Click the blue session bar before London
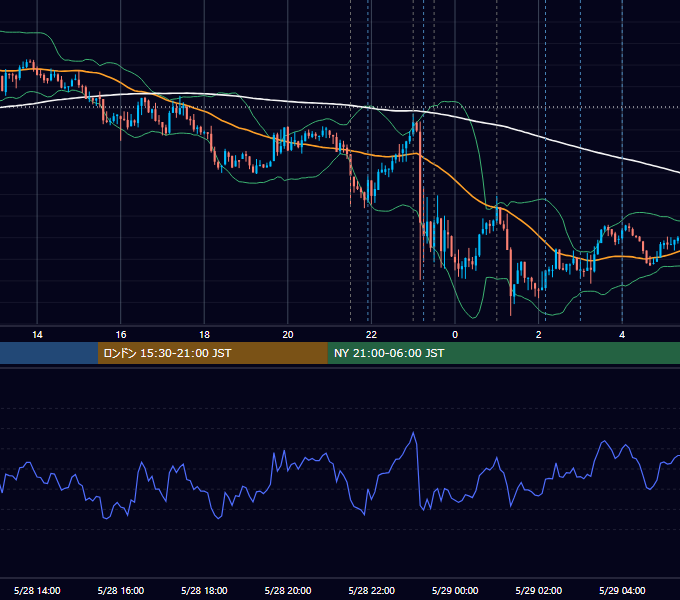The image size is (680, 600). (49, 353)
